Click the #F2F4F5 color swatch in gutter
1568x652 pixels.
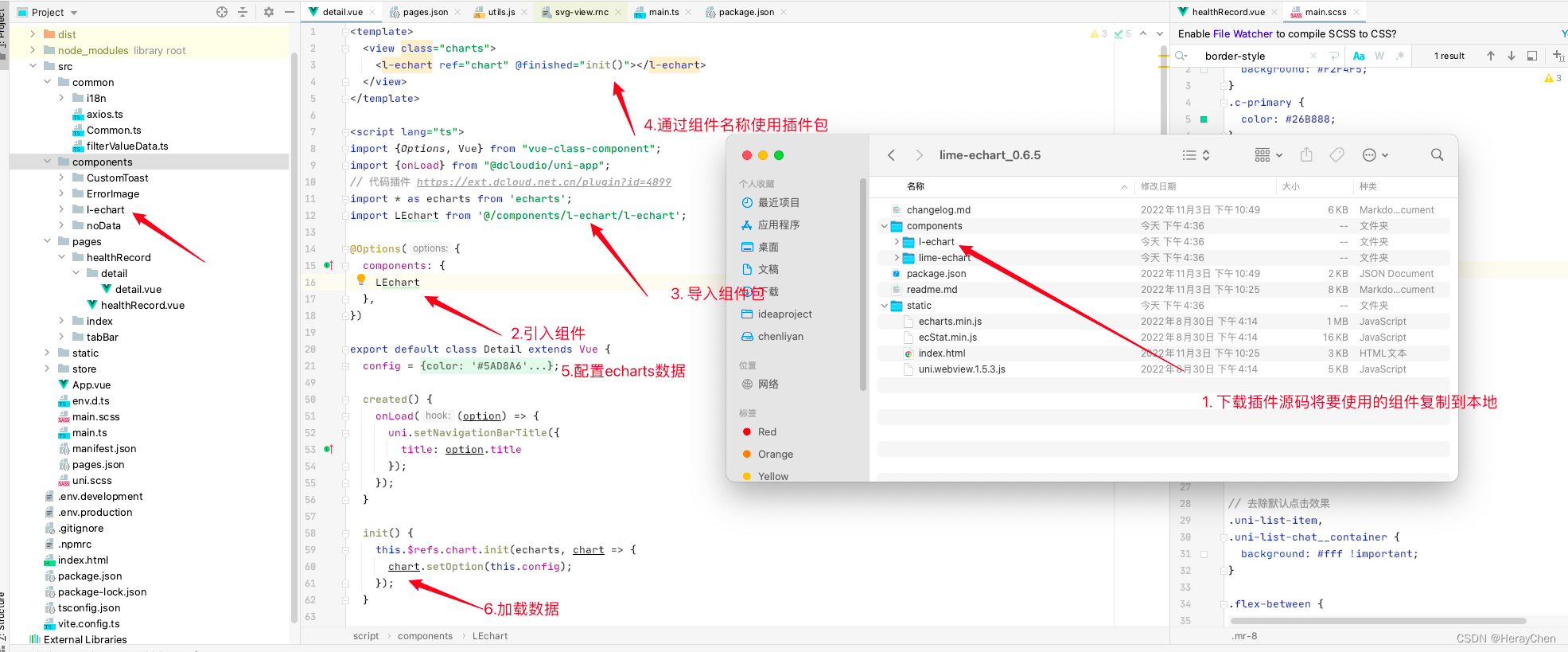click(1204, 70)
